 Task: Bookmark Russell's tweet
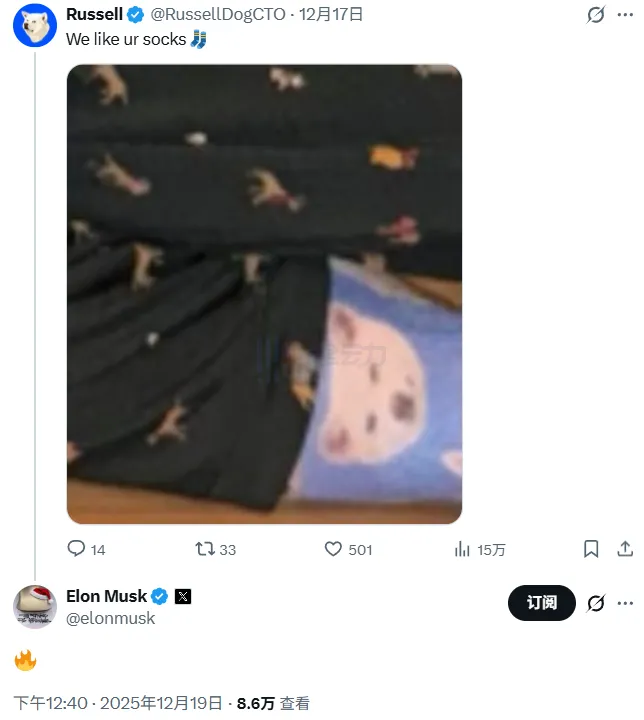pos(591,549)
